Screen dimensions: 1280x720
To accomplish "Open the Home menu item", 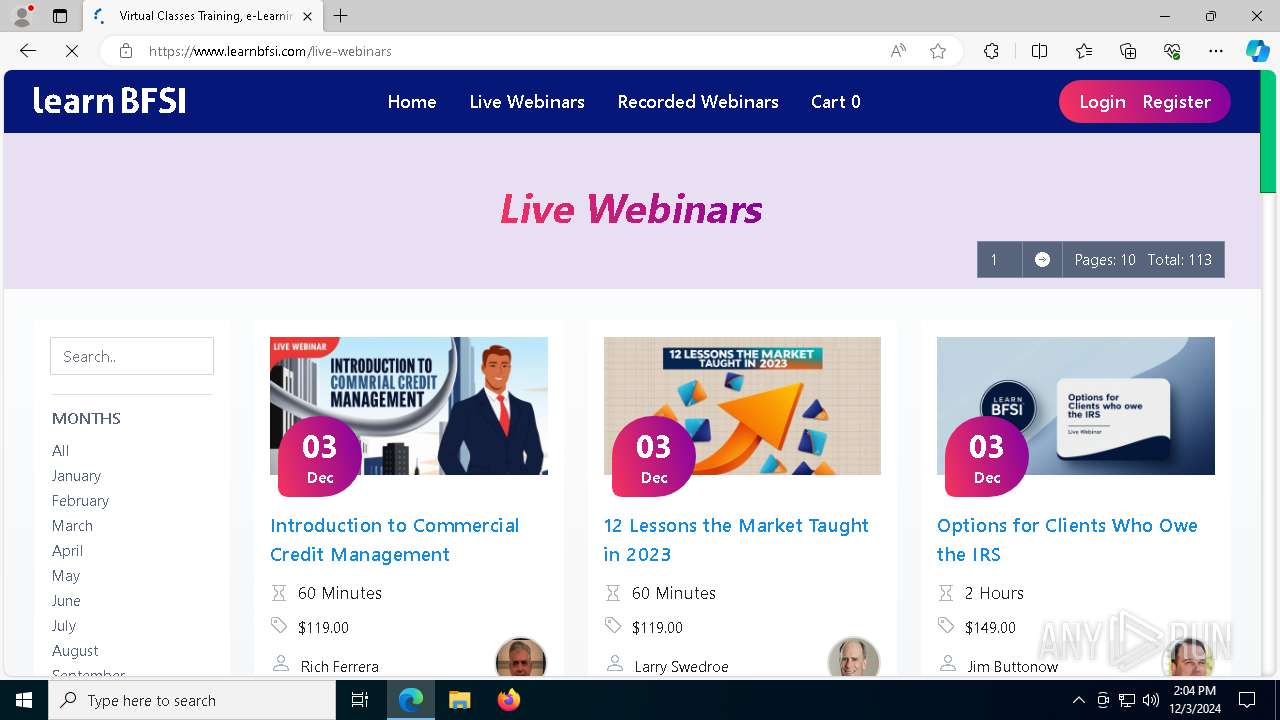I will 412,102.
